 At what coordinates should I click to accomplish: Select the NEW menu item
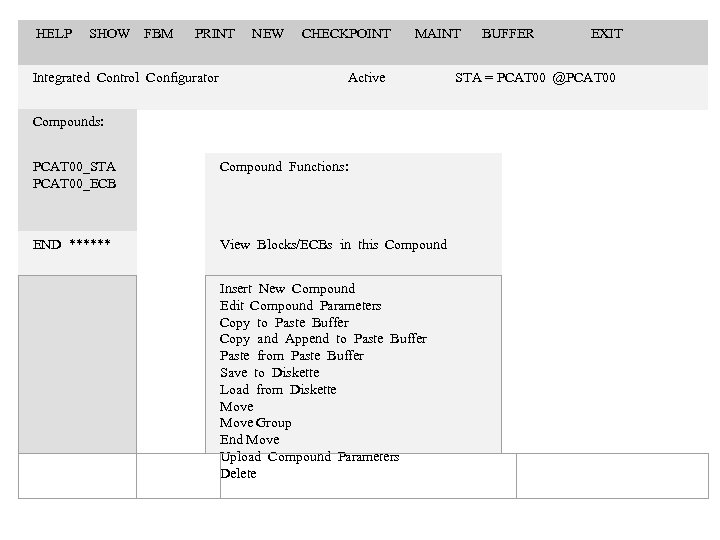click(x=267, y=34)
